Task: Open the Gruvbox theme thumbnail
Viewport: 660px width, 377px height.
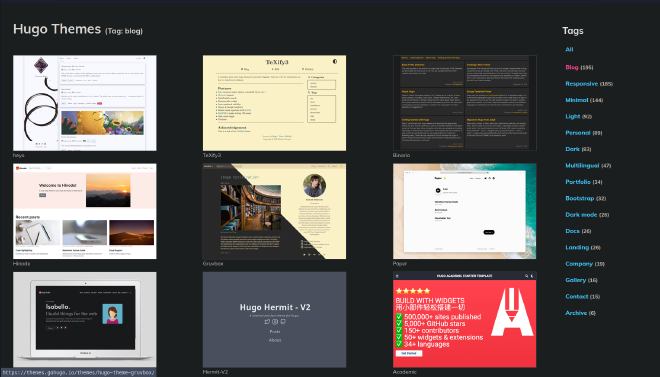Action: click(274, 211)
